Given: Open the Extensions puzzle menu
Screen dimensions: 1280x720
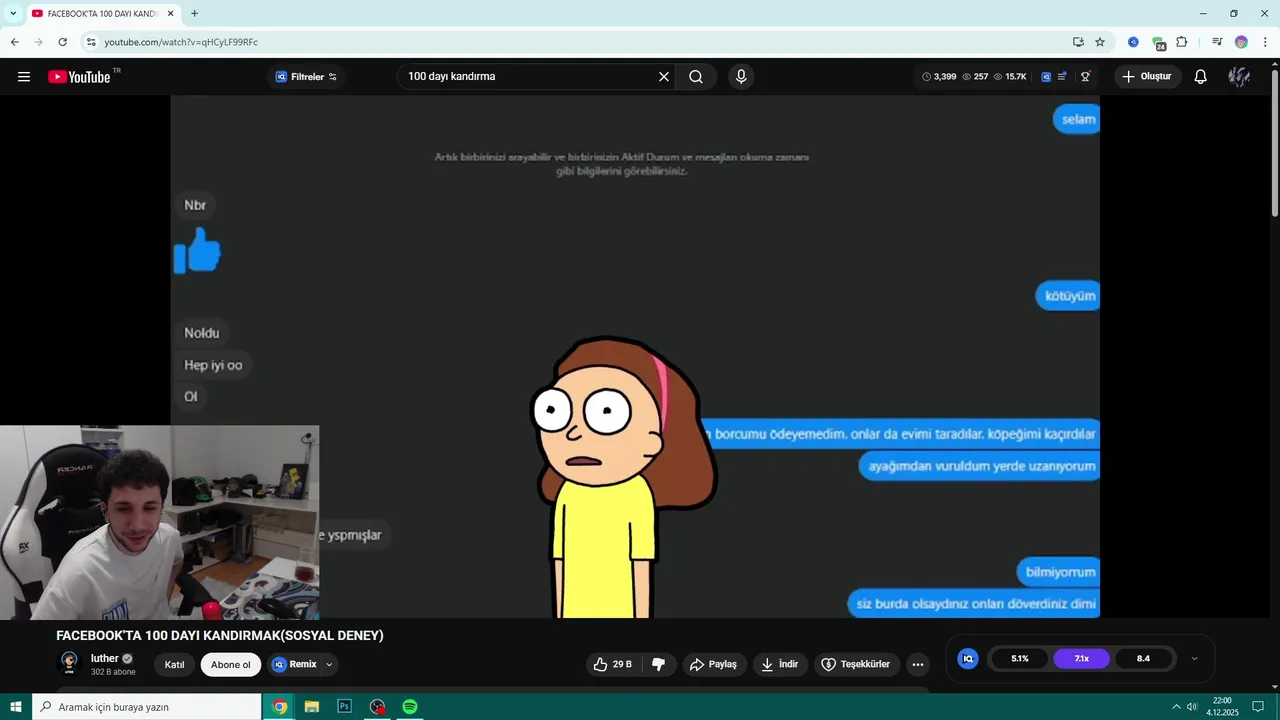Looking at the screenshot, I should tap(1182, 42).
